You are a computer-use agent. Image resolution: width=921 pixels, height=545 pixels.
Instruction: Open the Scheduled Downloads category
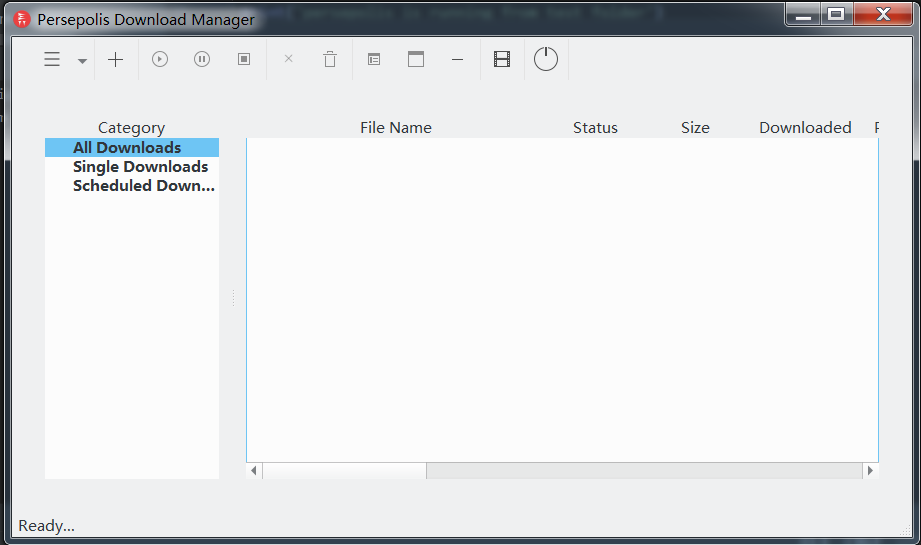coord(143,186)
